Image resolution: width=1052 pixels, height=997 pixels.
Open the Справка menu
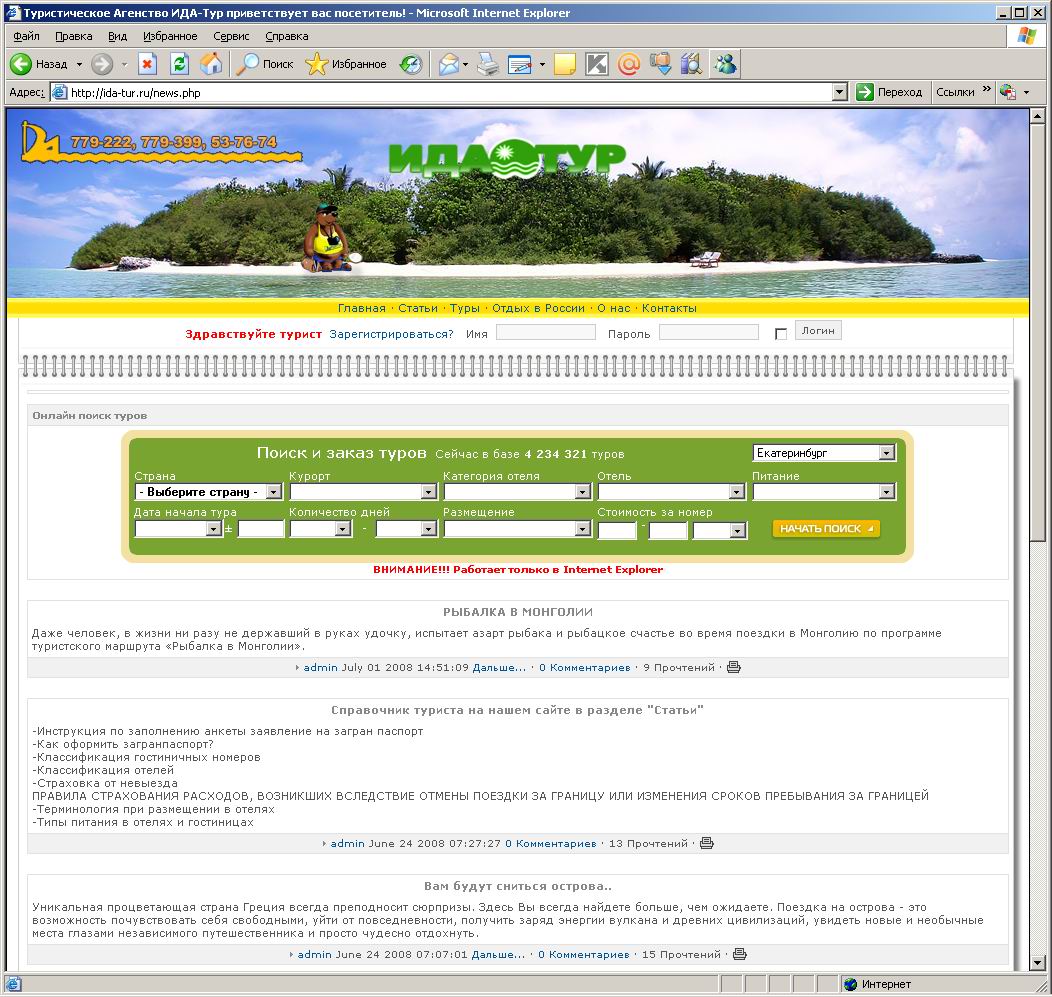tap(286, 36)
